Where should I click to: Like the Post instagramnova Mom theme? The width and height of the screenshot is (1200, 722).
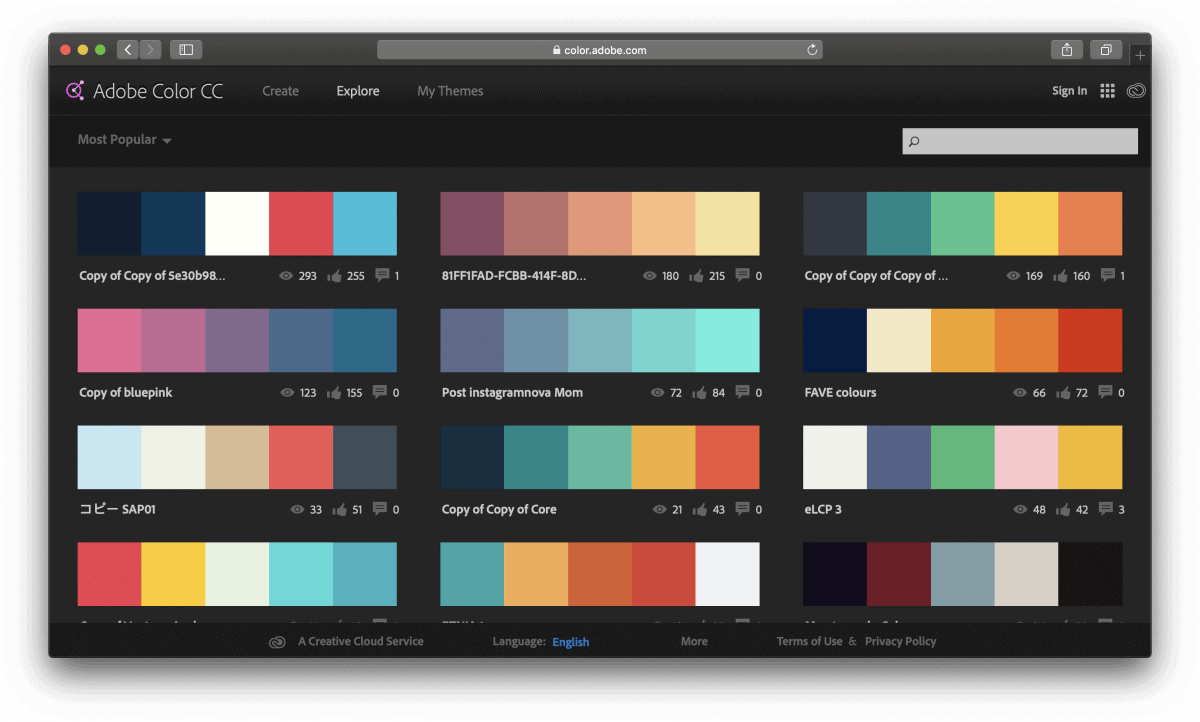[699, 393]
